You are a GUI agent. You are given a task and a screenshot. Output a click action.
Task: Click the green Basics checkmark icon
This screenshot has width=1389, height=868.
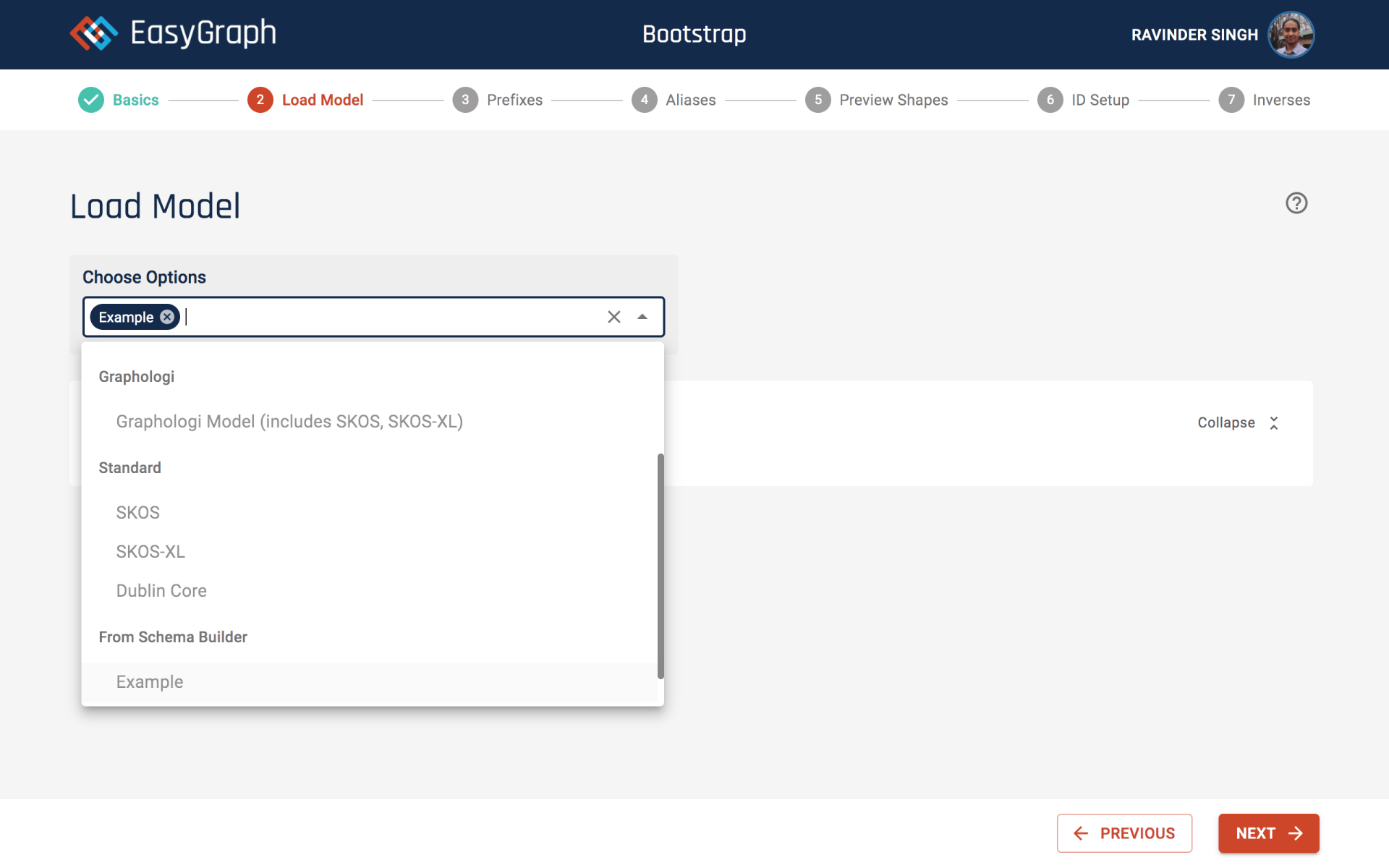pos(91,100)
